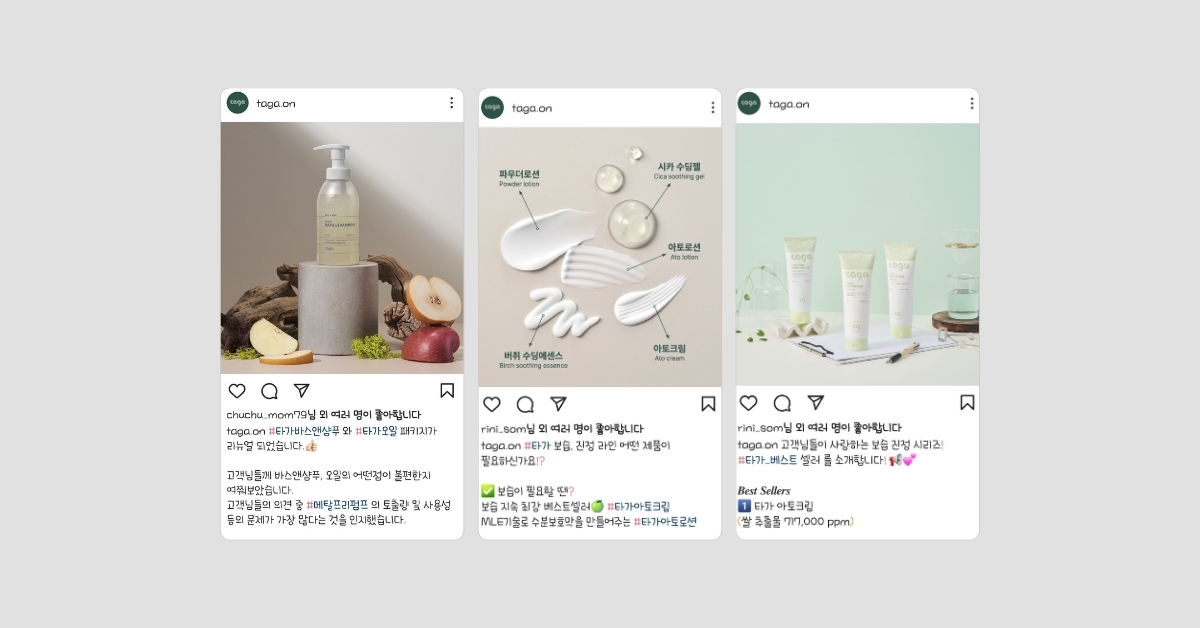Toggle bookmark on the Best Sellers post

point(967,403)
